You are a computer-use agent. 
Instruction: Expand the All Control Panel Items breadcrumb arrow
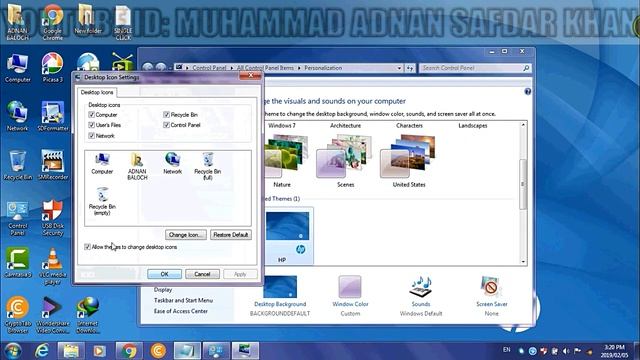299,68
